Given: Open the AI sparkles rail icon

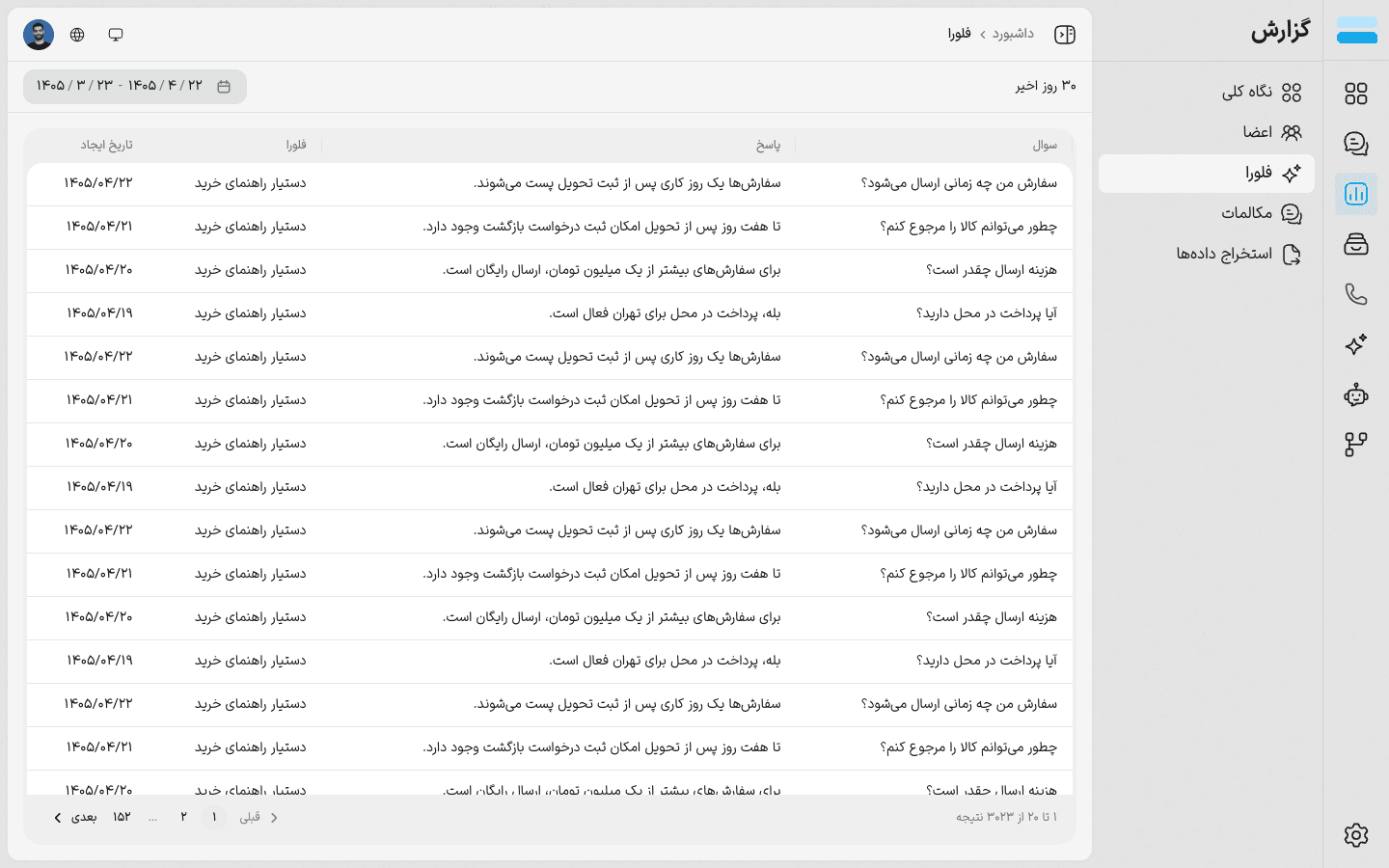Looking at the screenshot, I should pyautogui.click(x=1356, y=344).
